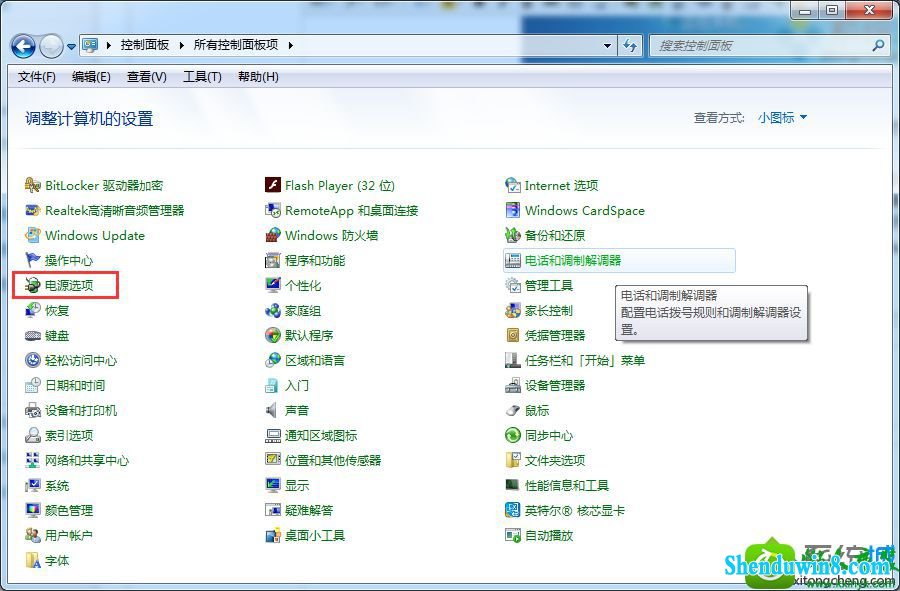Open Internet 选项 icon
The width and height of the screenshot is (900, 591).
pos(513,185)
